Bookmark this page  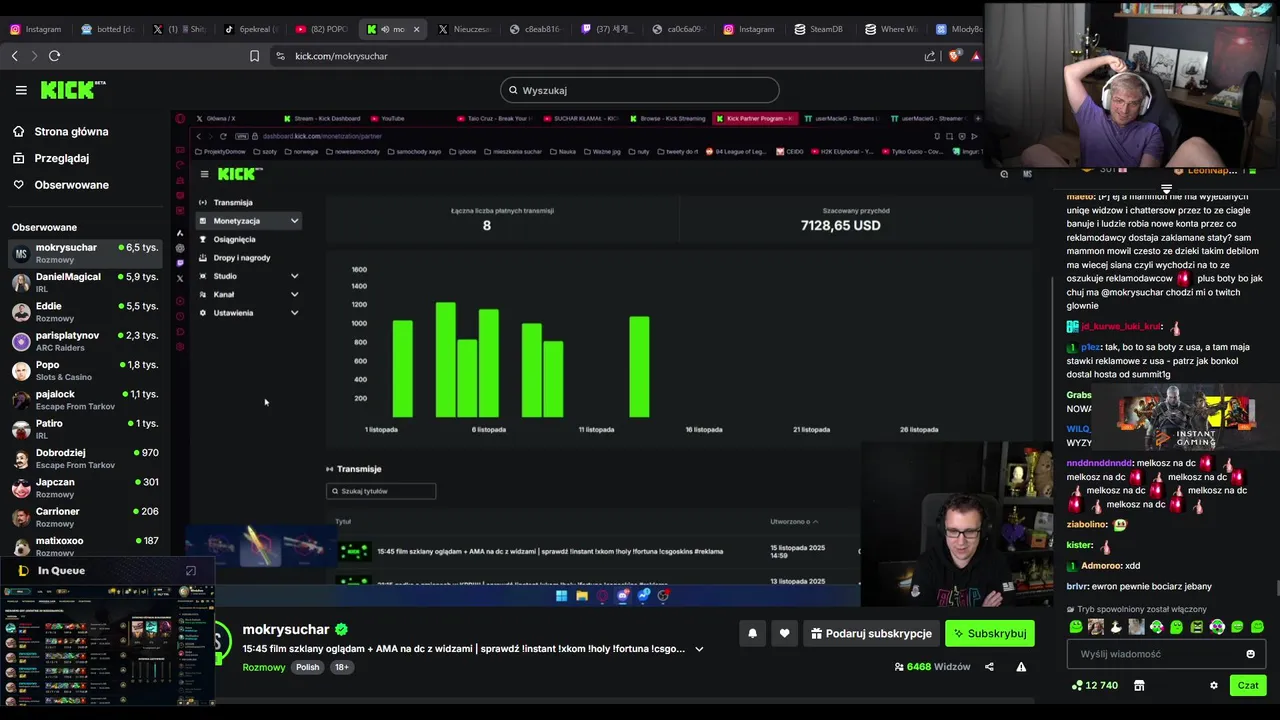(x=255, y=56)
